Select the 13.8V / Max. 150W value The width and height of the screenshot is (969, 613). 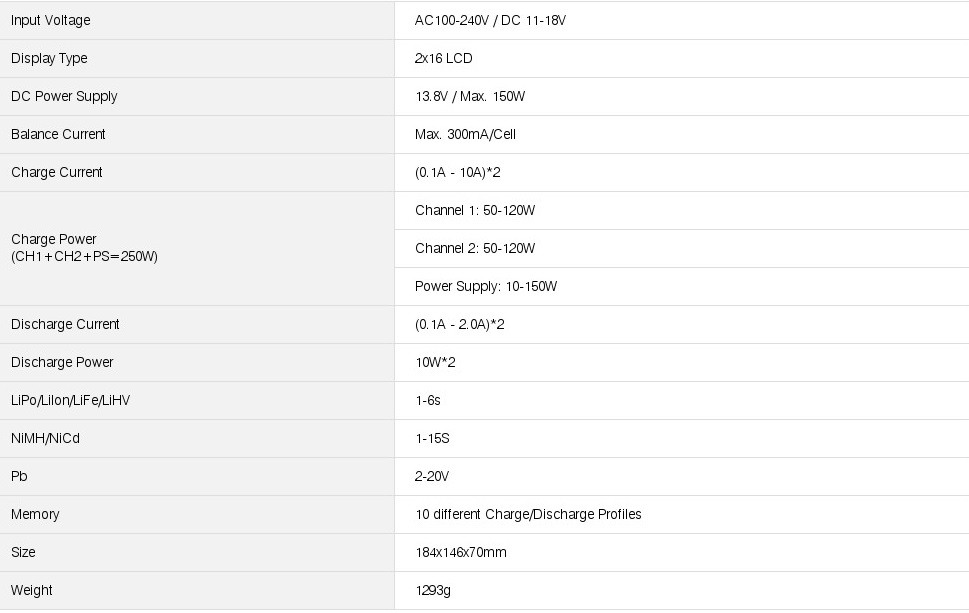(x=470, y=96)
